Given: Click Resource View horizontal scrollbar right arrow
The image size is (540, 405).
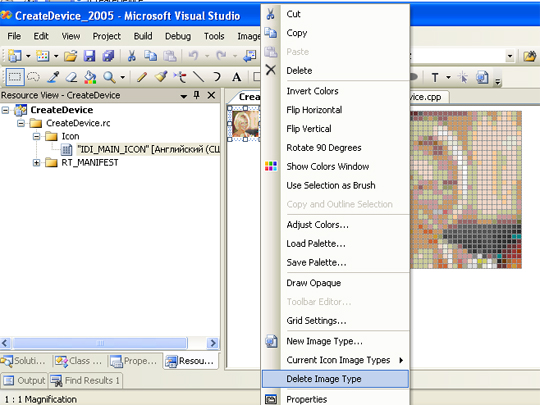Looking at the screenshot, I should click(x=213, y=343).
